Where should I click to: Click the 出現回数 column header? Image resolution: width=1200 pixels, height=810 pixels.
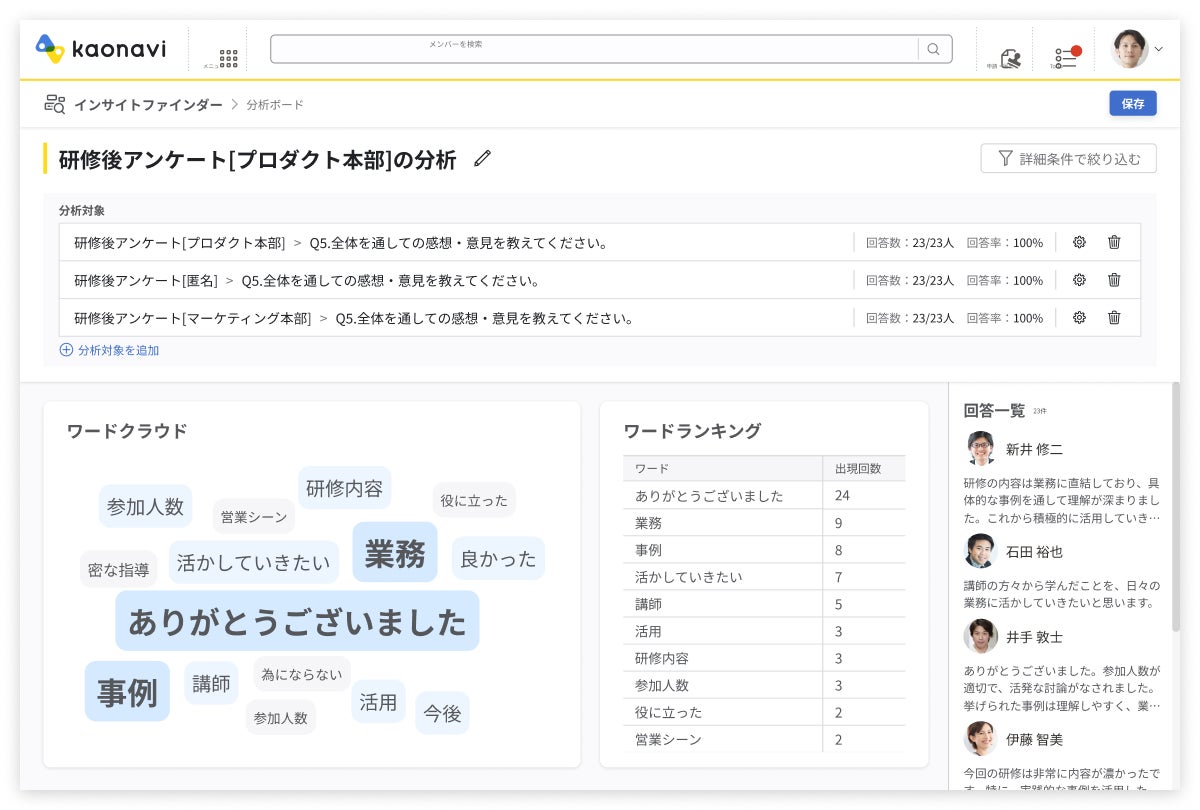click(x=864, y=468)
